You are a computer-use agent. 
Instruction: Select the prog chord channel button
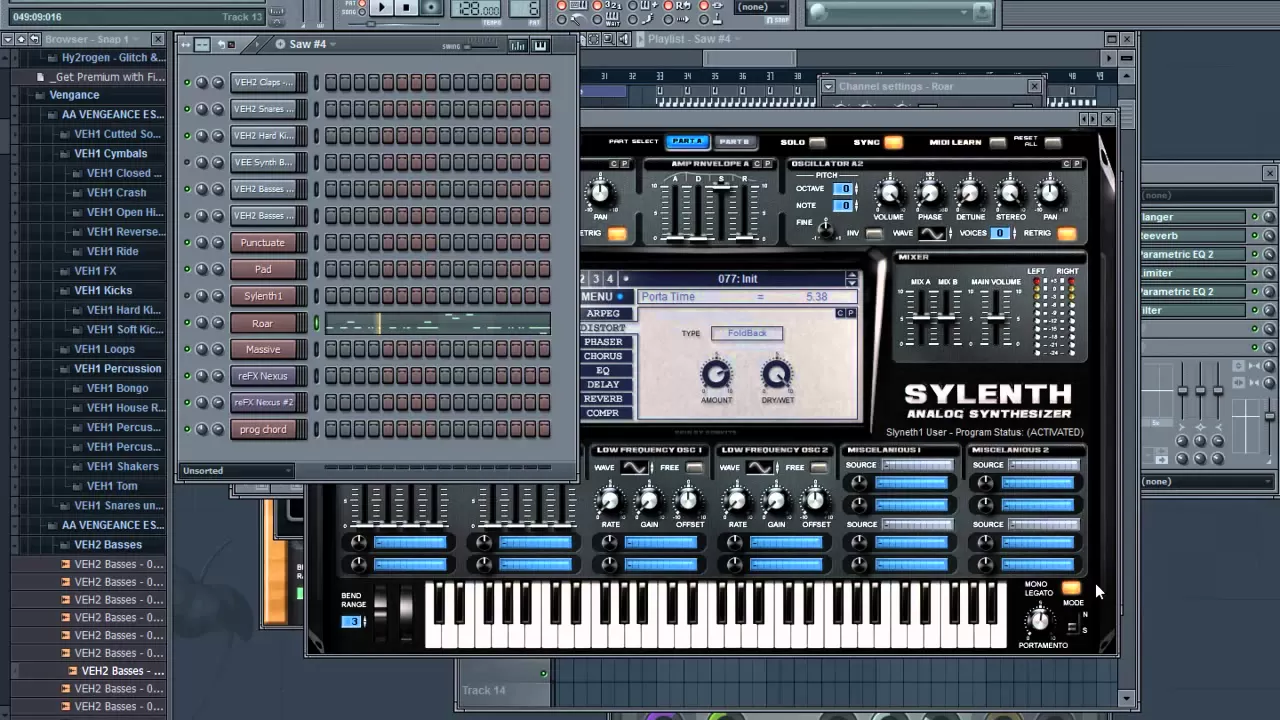pyautogui.click(x=262, y=429)
